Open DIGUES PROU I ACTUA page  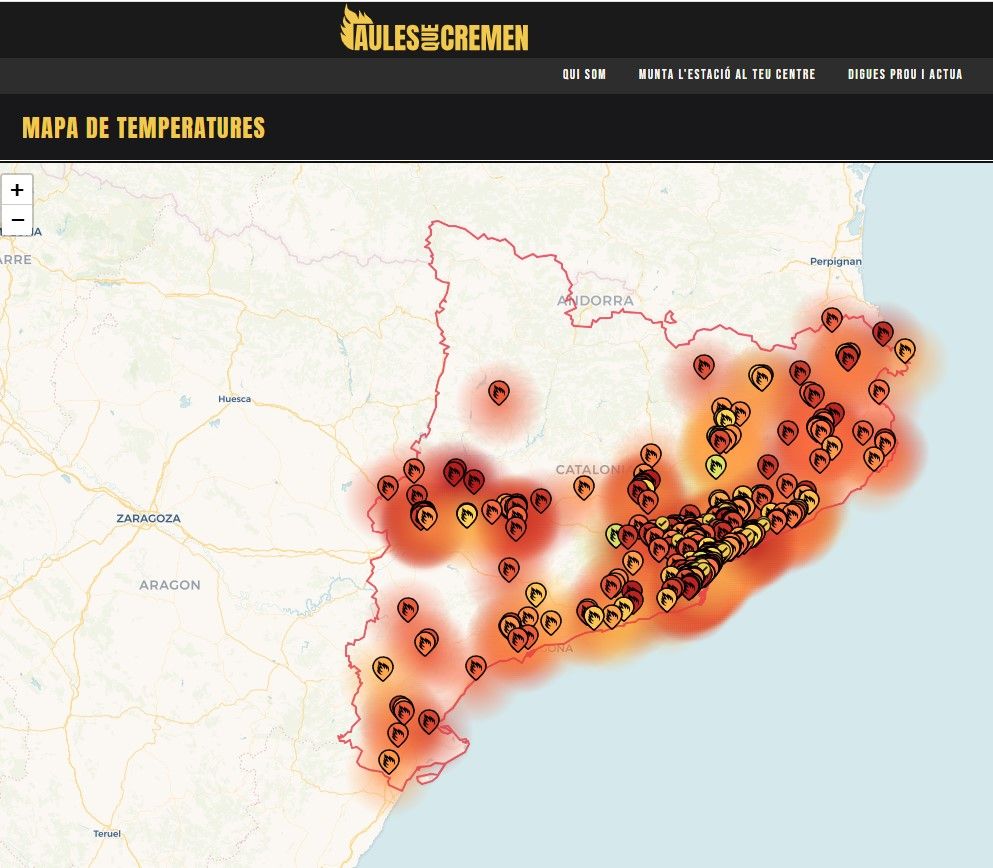pos(905,74)
